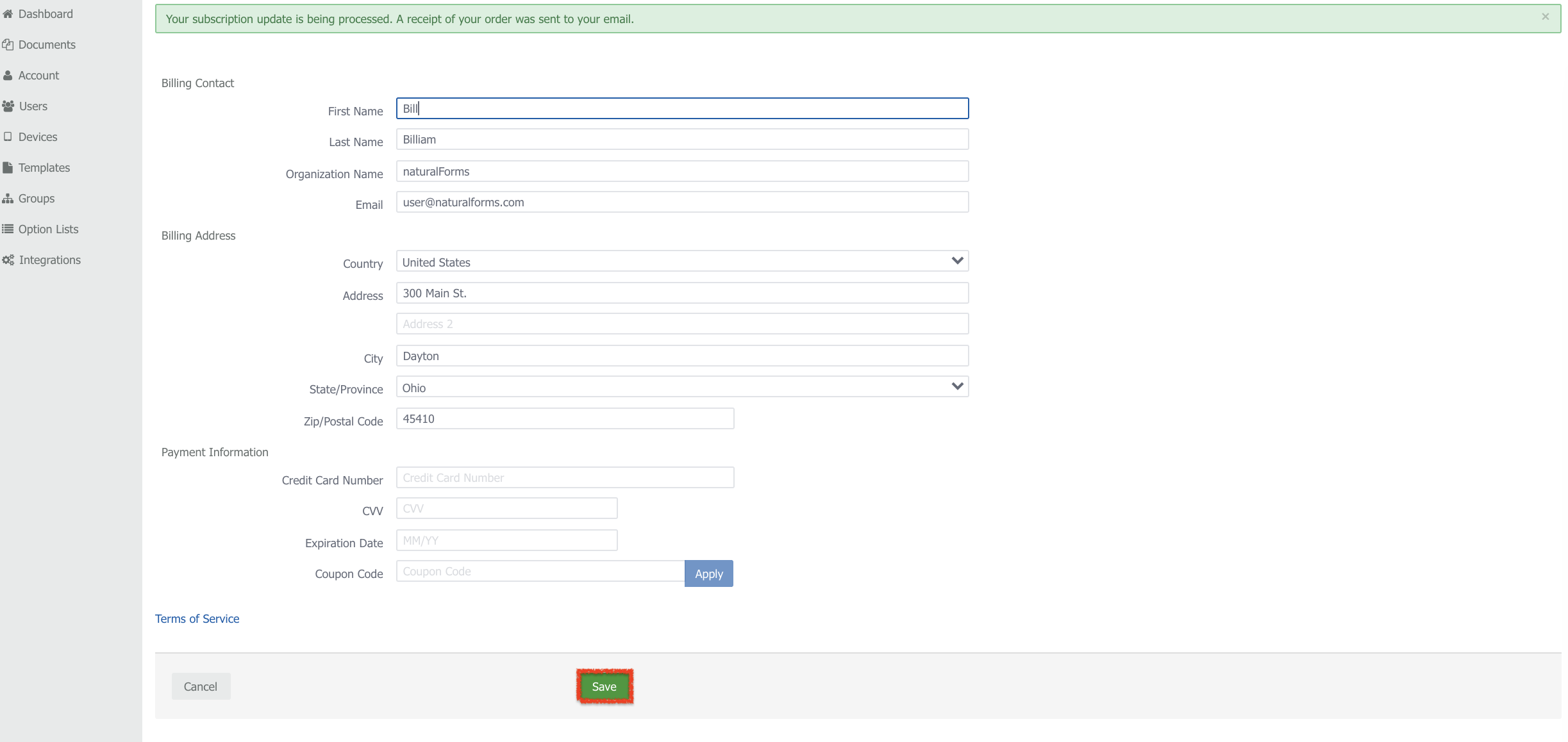Click the Integrations gears icon

[x=8, y=260]
